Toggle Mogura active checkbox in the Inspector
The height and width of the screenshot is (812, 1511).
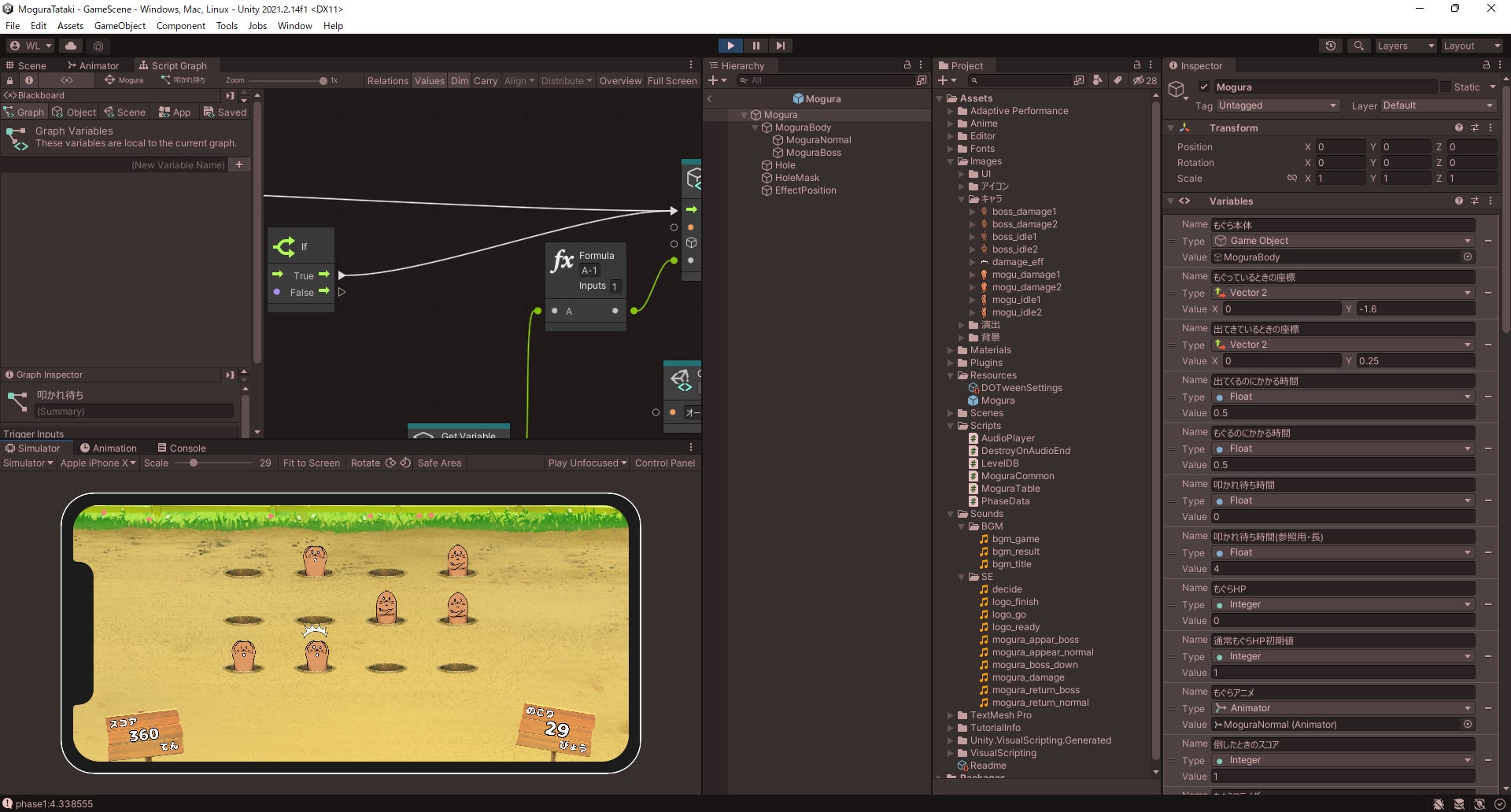point(1203,87)
